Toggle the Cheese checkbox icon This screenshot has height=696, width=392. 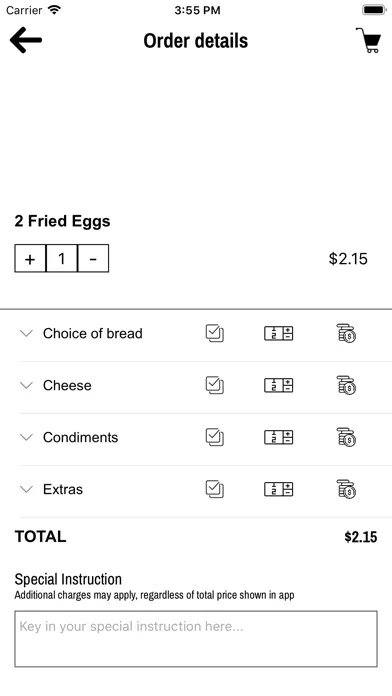[x=215, y=385]
